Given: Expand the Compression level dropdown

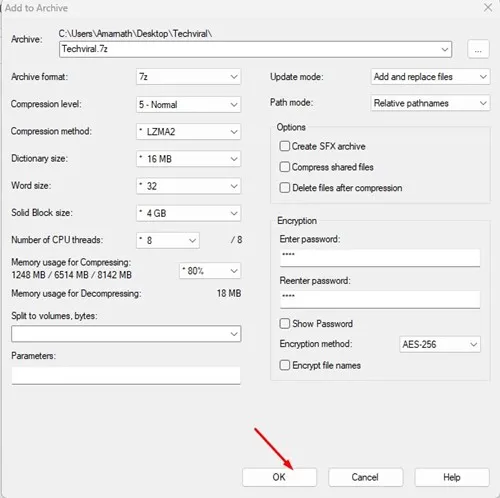Looking at the screenshot, I should coord(188,104).
